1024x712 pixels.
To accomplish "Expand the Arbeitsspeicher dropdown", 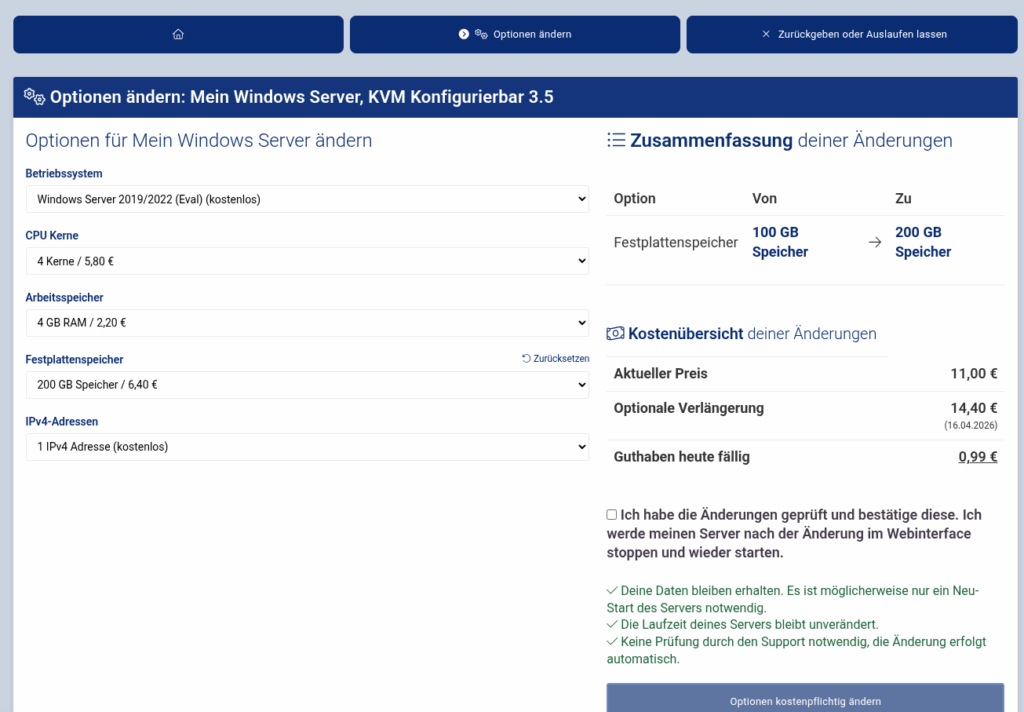I will click(x=307, y=322).
